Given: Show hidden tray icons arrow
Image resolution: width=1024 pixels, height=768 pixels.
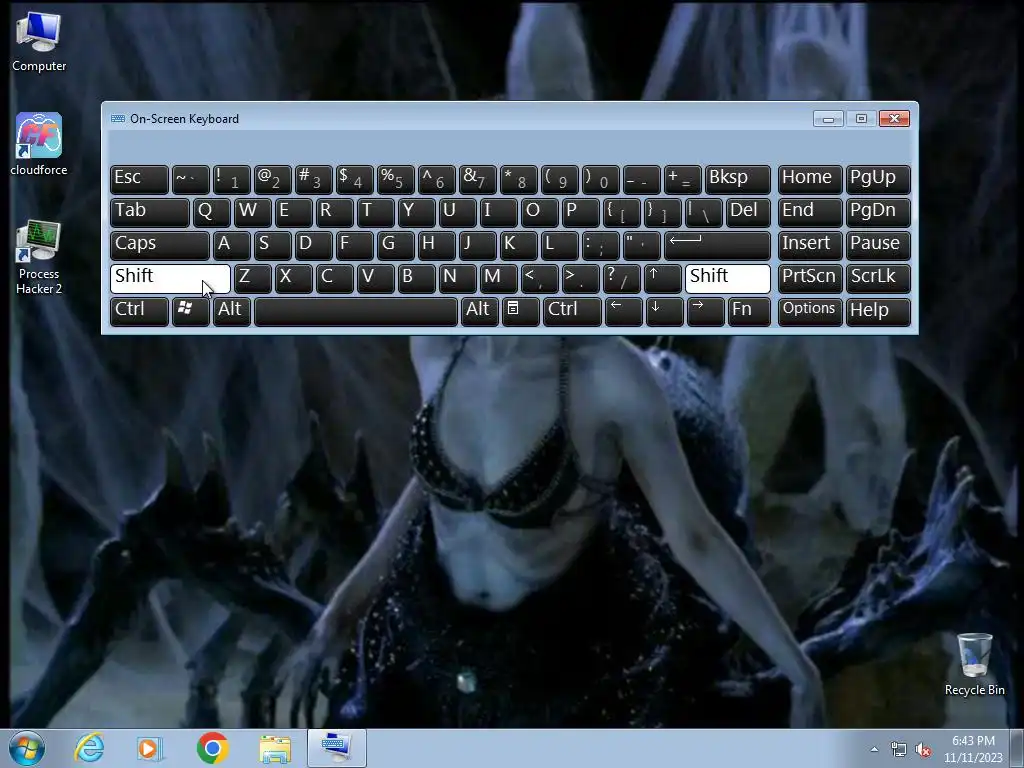Looking at the screenshot, I should pos(874,749).
